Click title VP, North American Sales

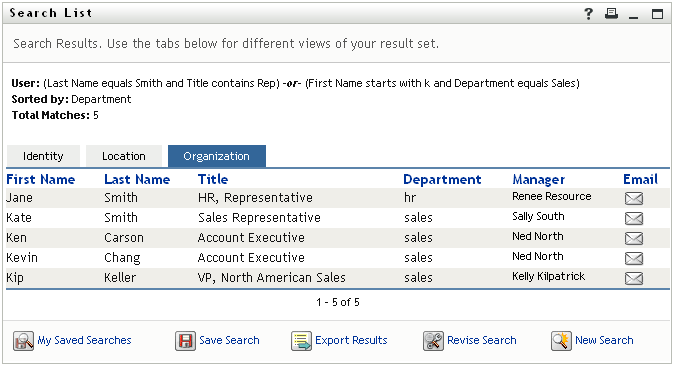point(272,278)
